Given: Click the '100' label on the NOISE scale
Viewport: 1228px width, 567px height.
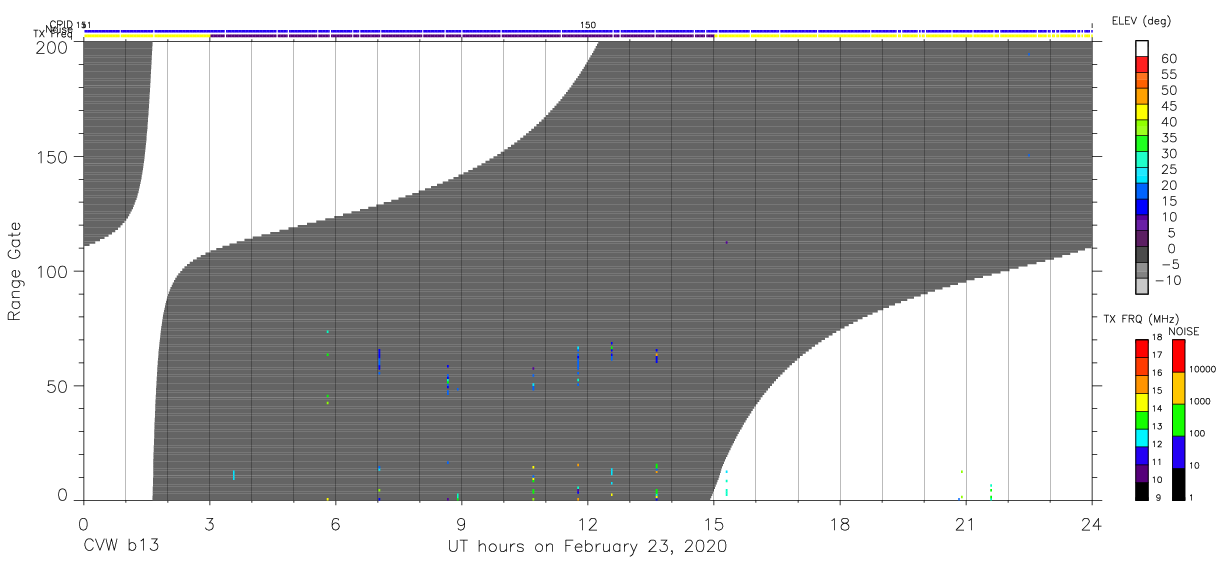Looking at the screenshot, I should coord(1195,434).
